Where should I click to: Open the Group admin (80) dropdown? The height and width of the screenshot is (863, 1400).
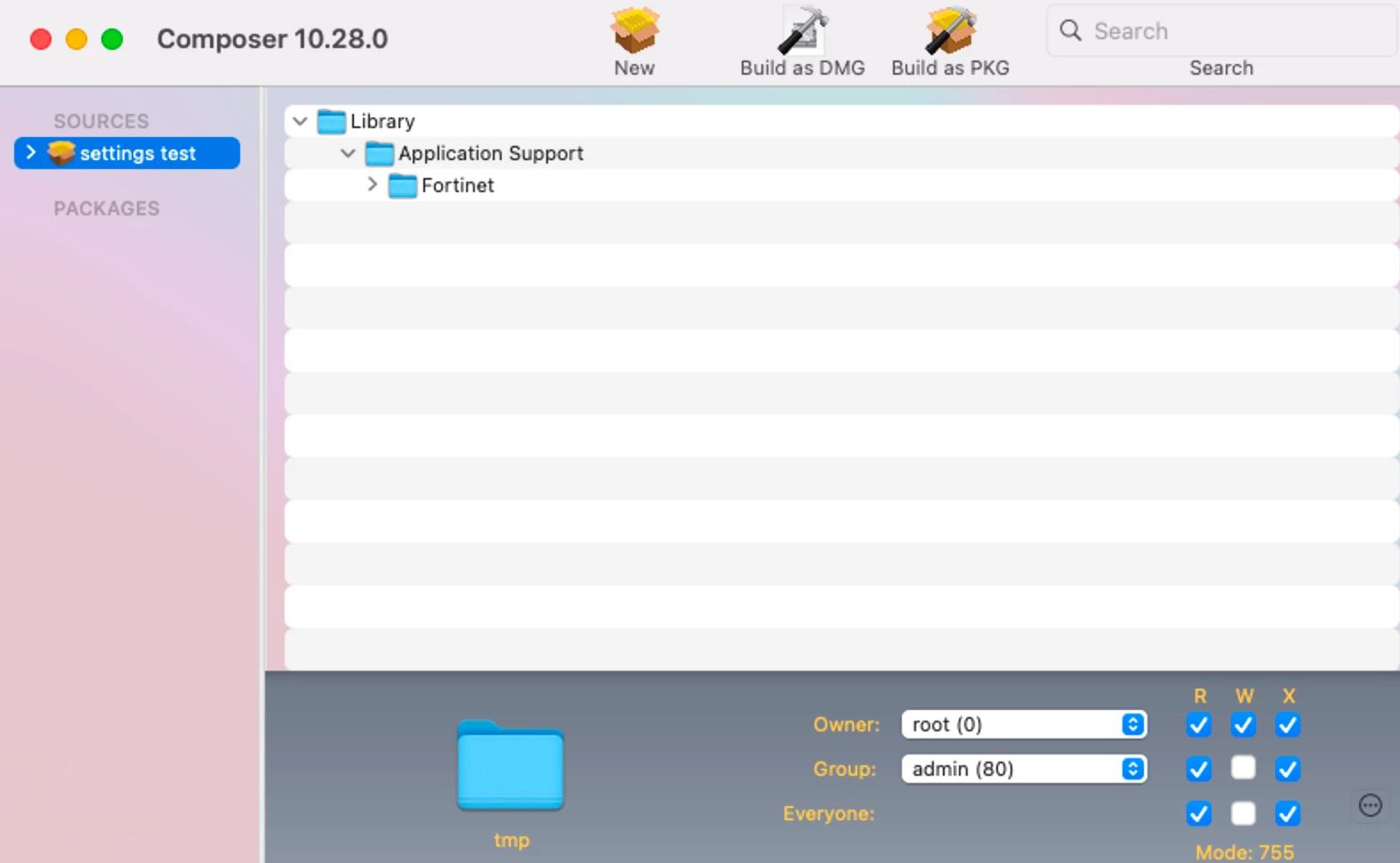pos(1024,769)
